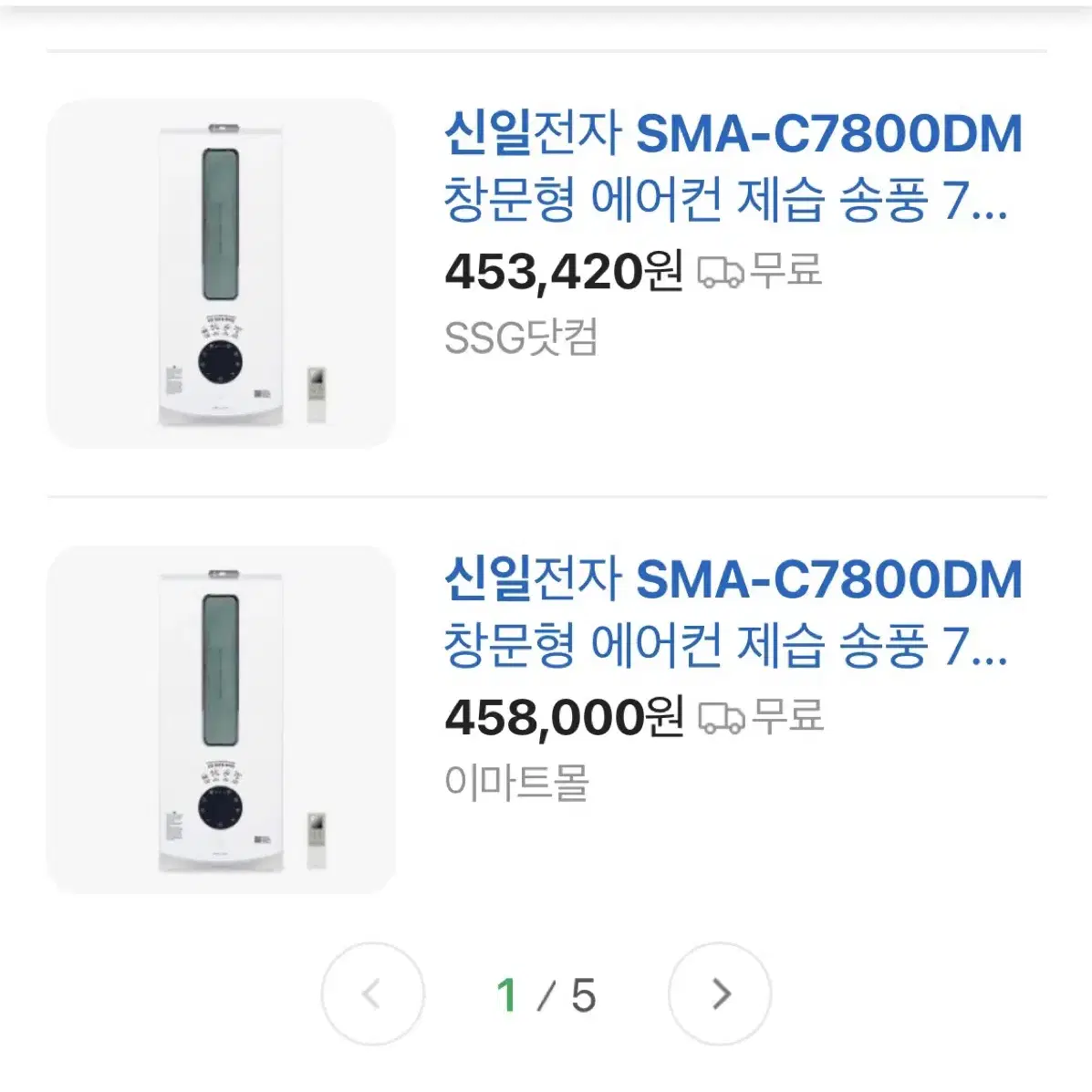Screen dimensions: 1092x1092
Task: Open the first item's 창문형 에어컨 제습 description line
Action: pos(725,200)
